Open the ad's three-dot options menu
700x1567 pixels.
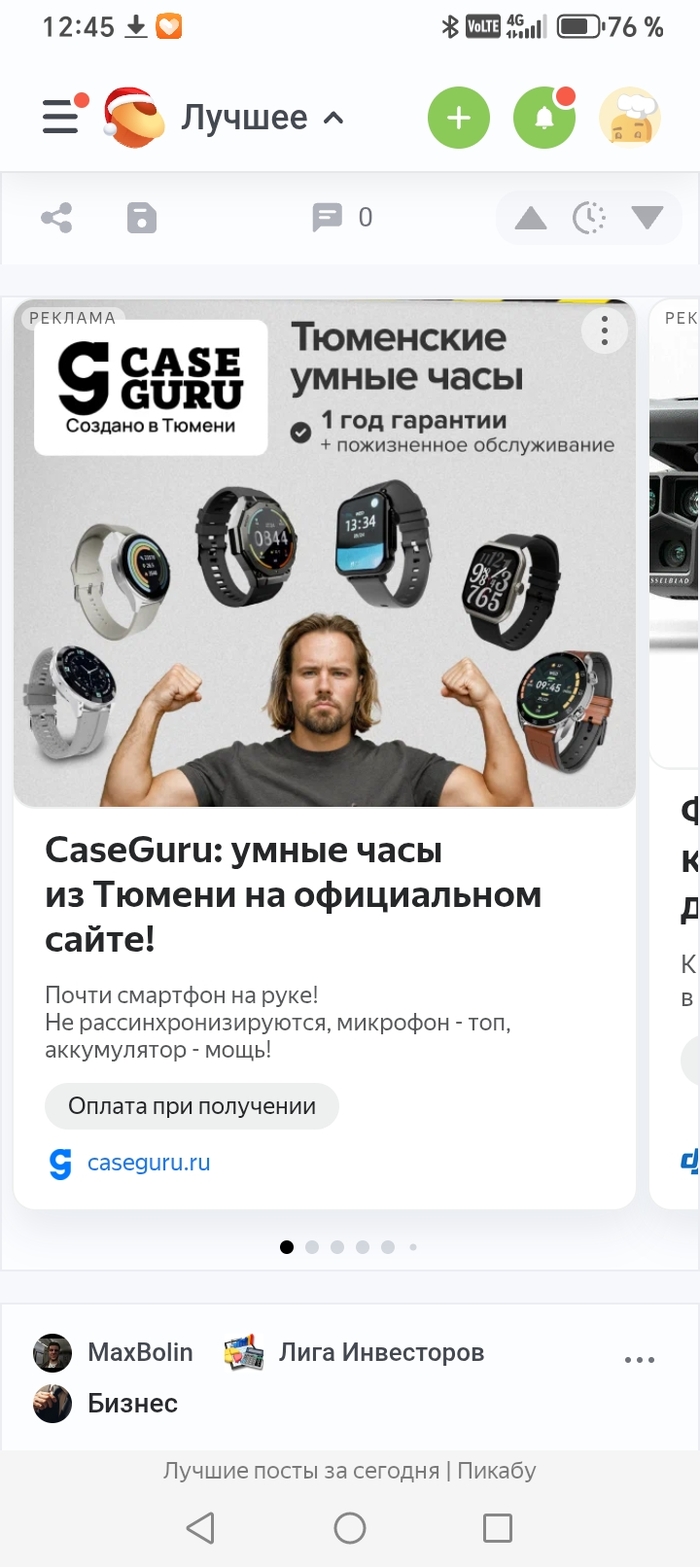pos(604,329)
